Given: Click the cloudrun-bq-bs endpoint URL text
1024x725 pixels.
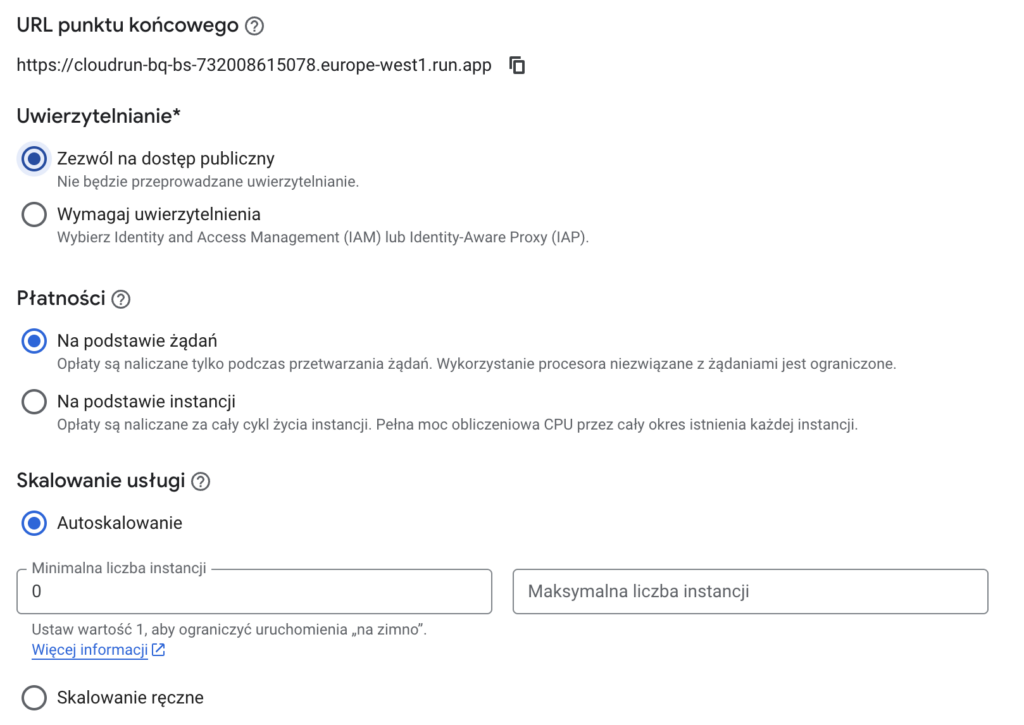Looking at the screenshot, I should click(254, 65).
